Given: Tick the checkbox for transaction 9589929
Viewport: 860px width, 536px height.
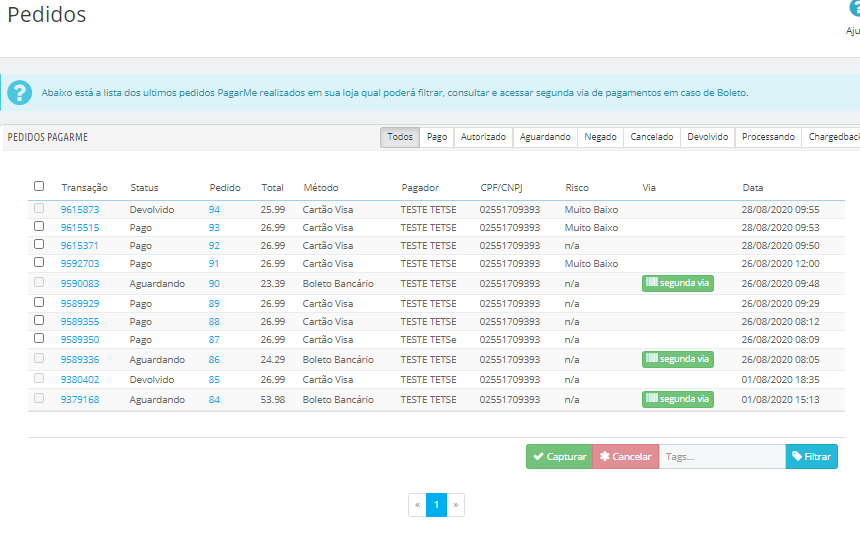Looking at the screenshot, I should [x=39, y=302].
